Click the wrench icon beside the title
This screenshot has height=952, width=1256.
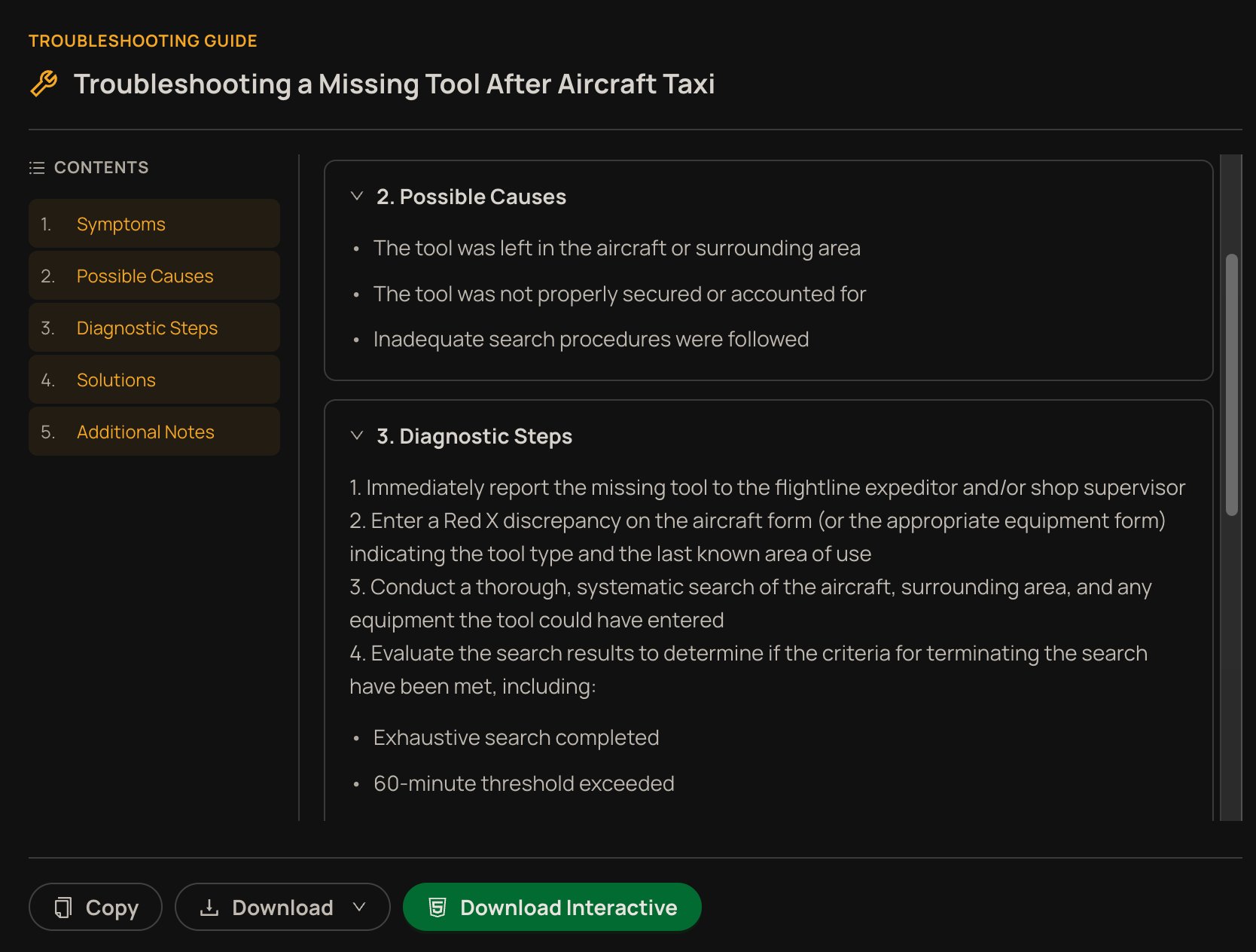(x=44, y=84)
